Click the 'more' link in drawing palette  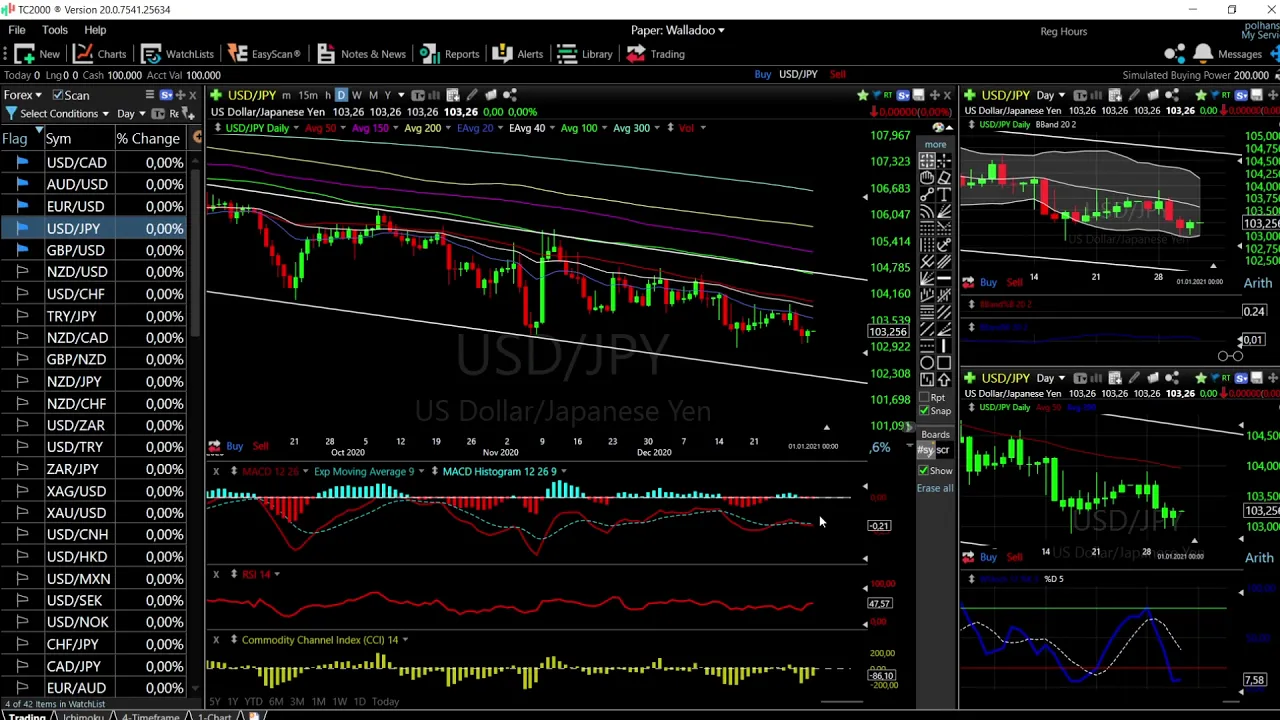pos(935,144)
